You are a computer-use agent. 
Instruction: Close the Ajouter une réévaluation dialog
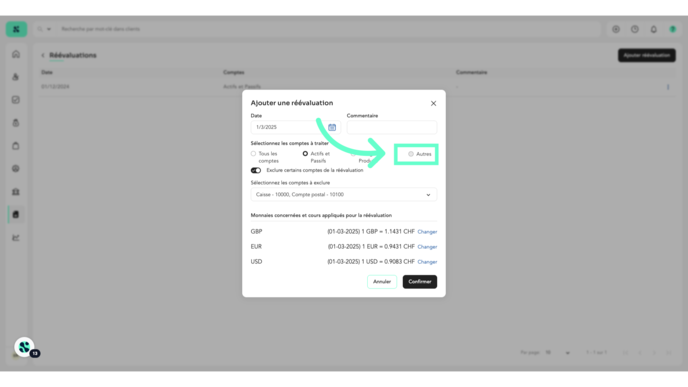pyautogui.click(x=433, y=104)
